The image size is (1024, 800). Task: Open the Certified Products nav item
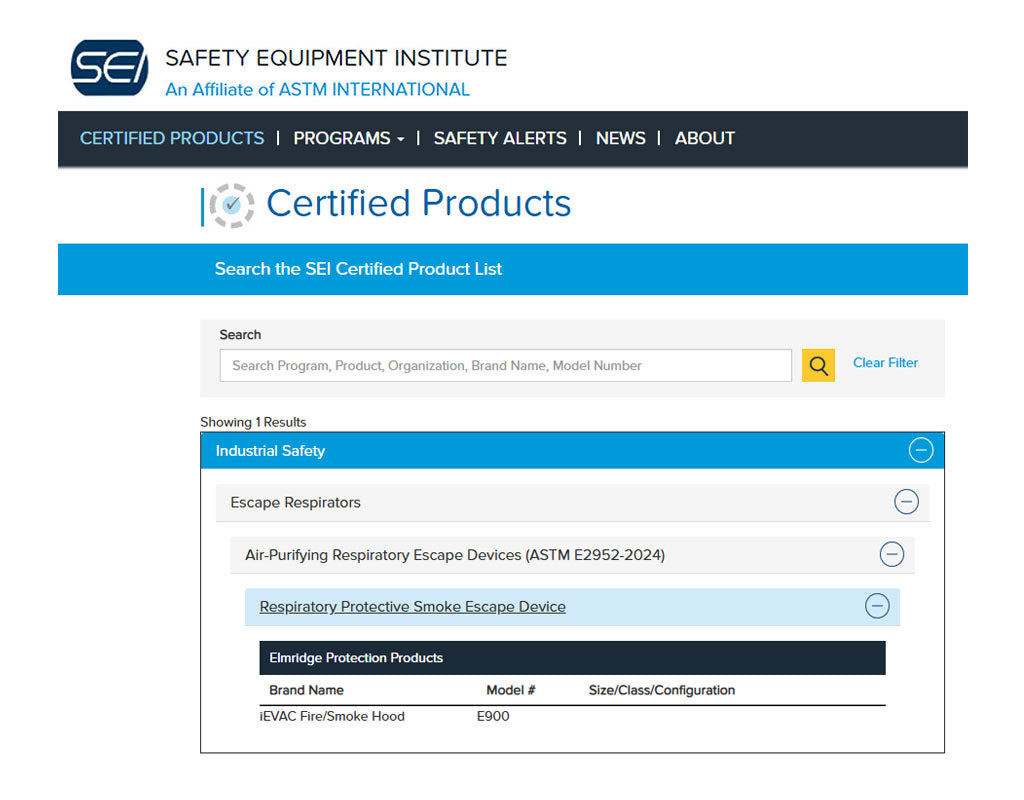click(172, 138)
